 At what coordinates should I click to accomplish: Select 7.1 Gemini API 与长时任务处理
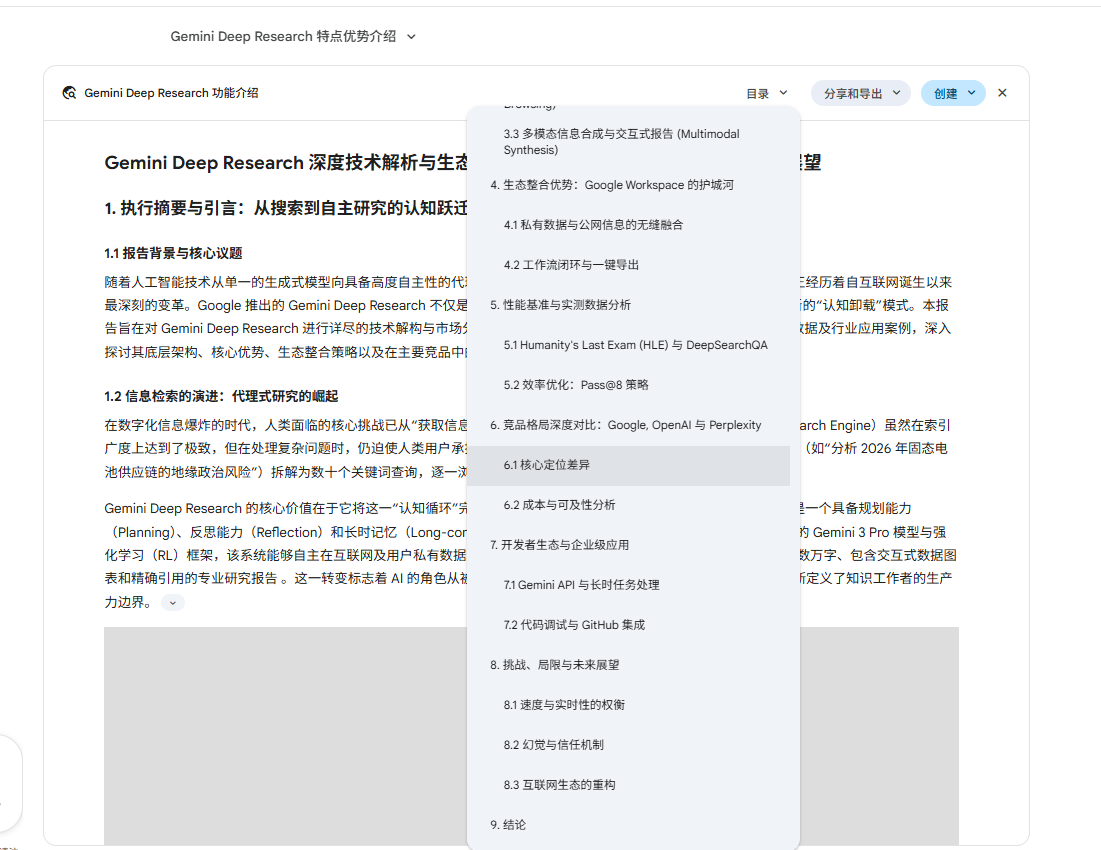[x=628, y=585]
